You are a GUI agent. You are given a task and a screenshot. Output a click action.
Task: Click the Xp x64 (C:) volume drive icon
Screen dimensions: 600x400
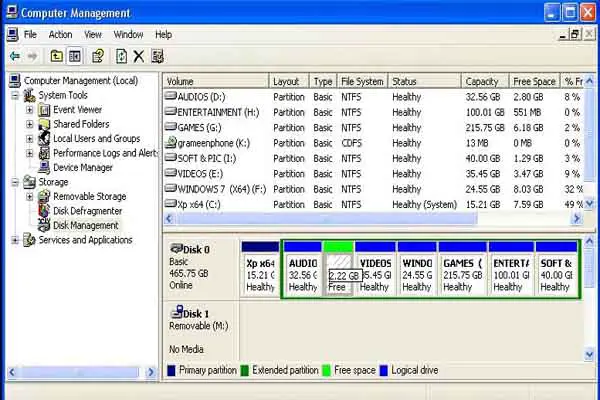click(x=170, y=204)
